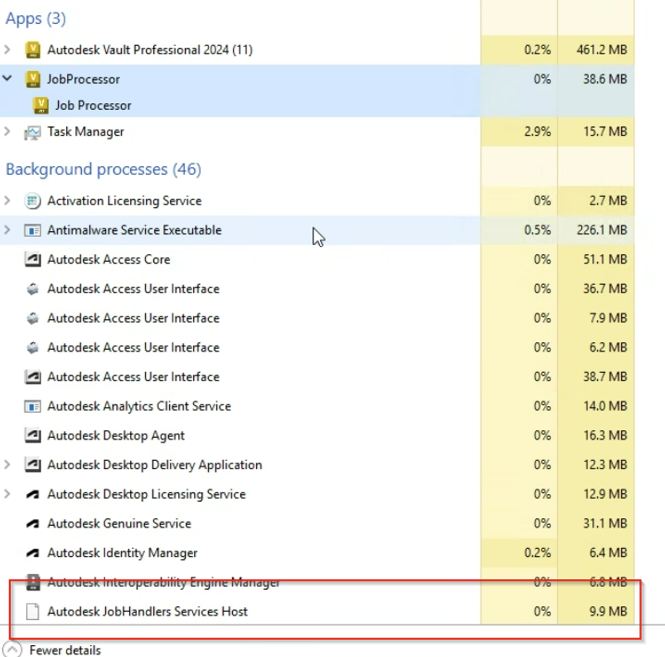Click the 15.7 MB memory value

pyautogui.click(x=605, y=131)
